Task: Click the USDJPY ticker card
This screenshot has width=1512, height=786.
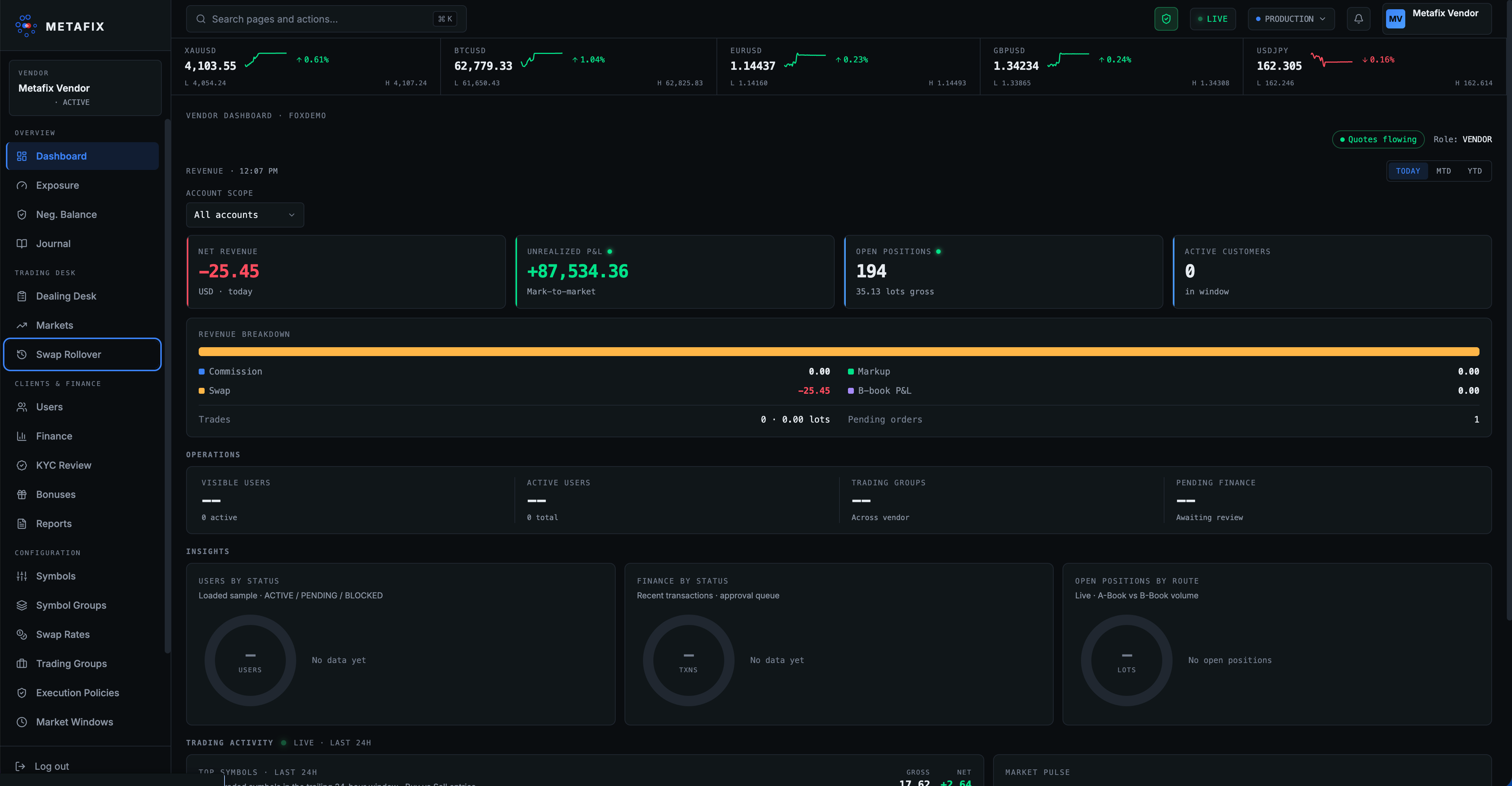Action: tap(1374, 66)
